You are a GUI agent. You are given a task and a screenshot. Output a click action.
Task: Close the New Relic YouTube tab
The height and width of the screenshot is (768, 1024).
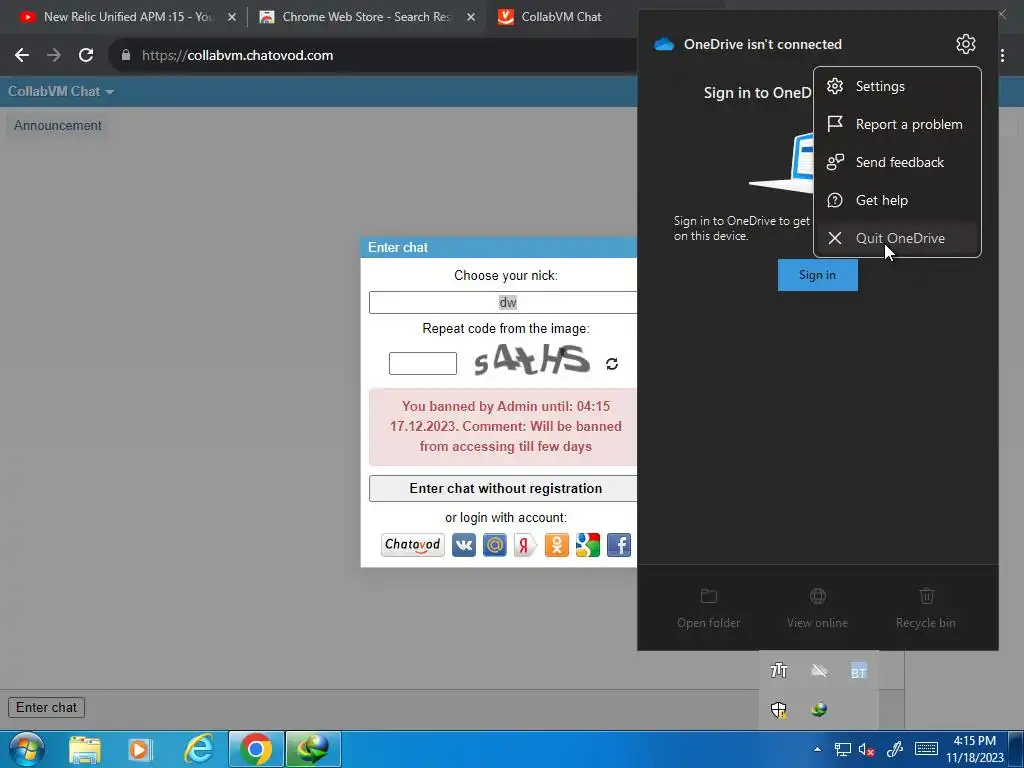[x=232, y=17]
